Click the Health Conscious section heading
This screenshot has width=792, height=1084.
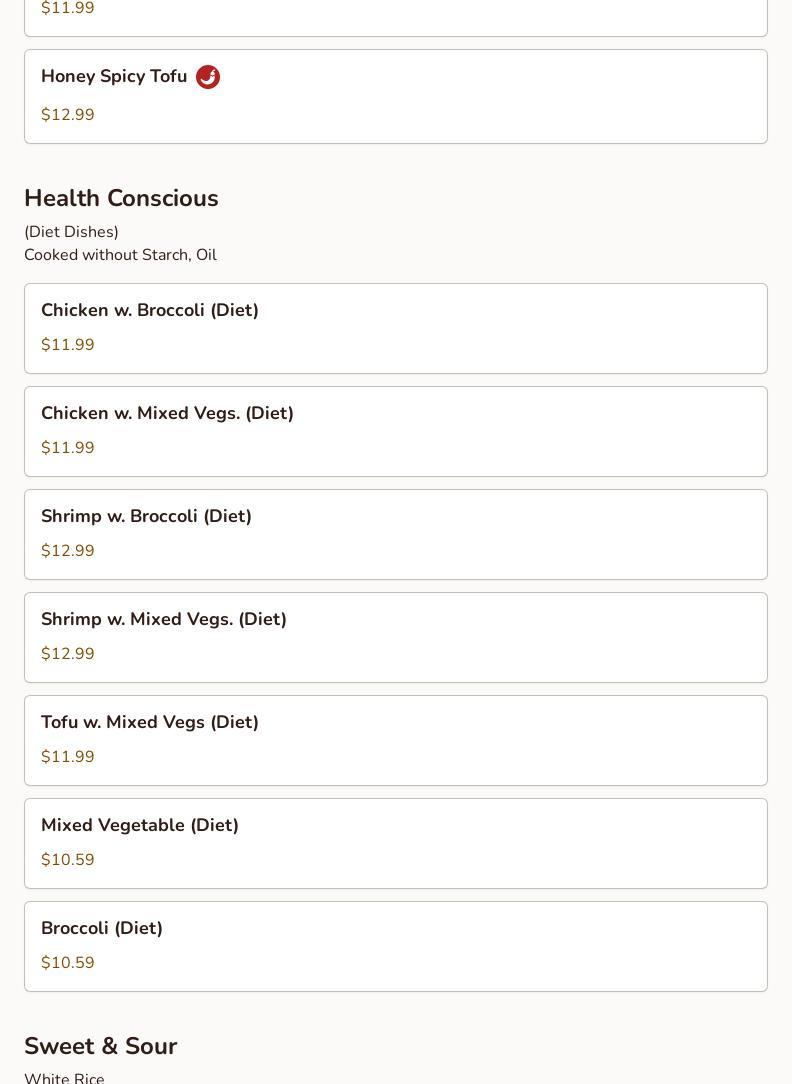coord(122,198)
